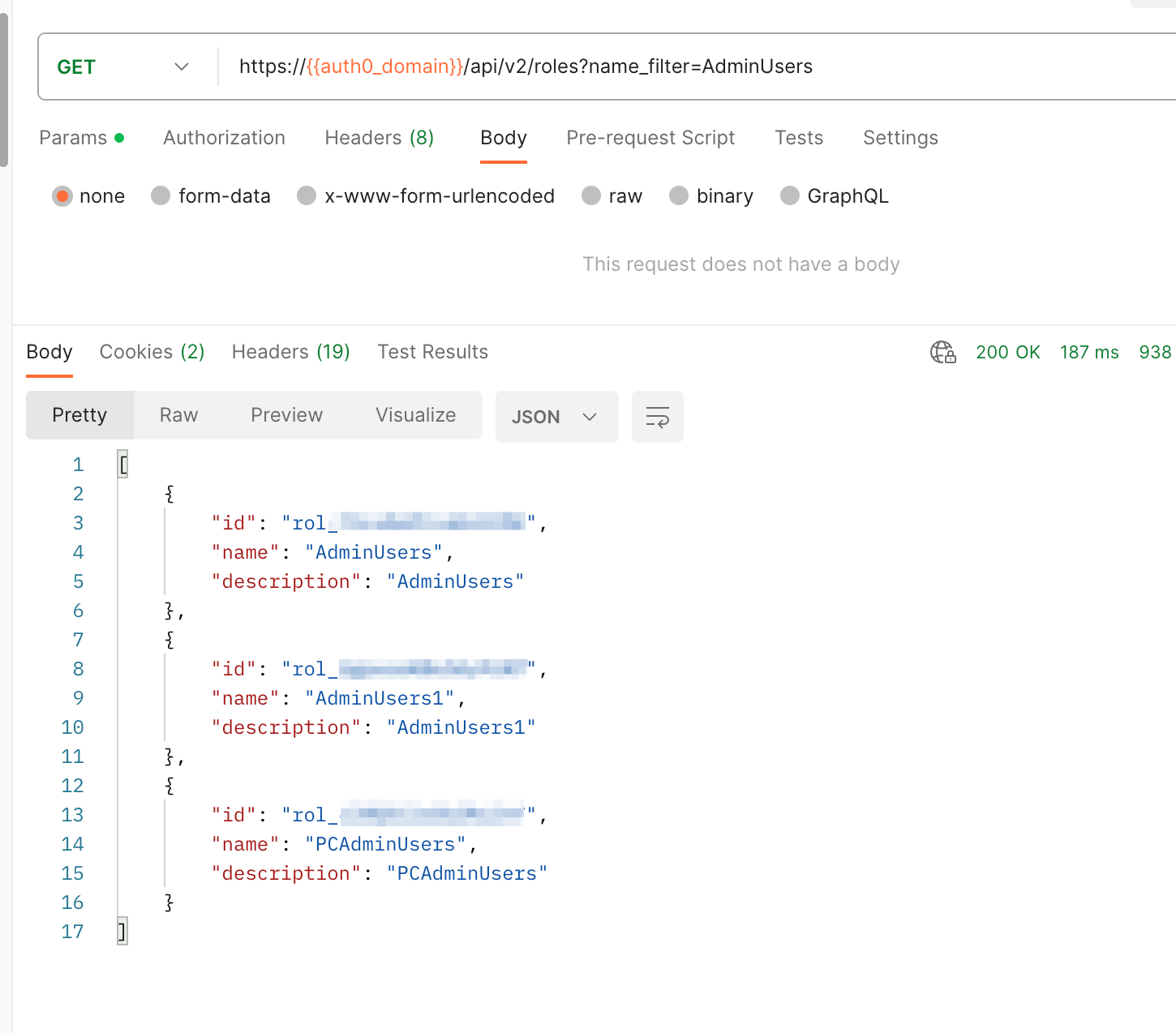Show the Cookies (2) response tab
Viewport: 1176px width, 1033px height.
tap(152, 352)
